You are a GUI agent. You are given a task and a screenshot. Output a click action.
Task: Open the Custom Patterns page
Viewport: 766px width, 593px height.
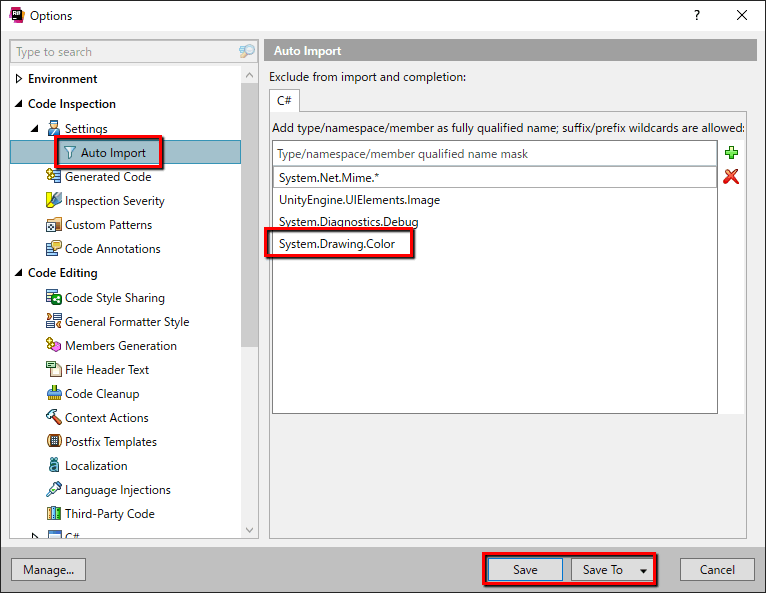pos(108,225)
